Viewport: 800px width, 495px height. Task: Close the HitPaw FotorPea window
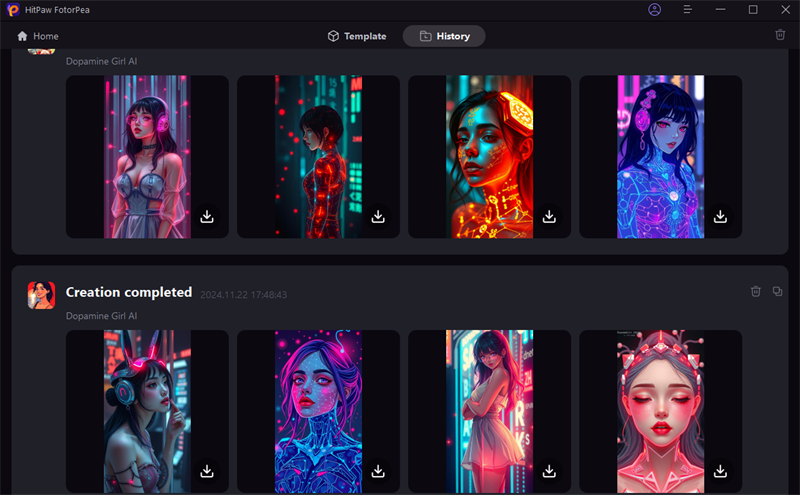tap(785, 10)
